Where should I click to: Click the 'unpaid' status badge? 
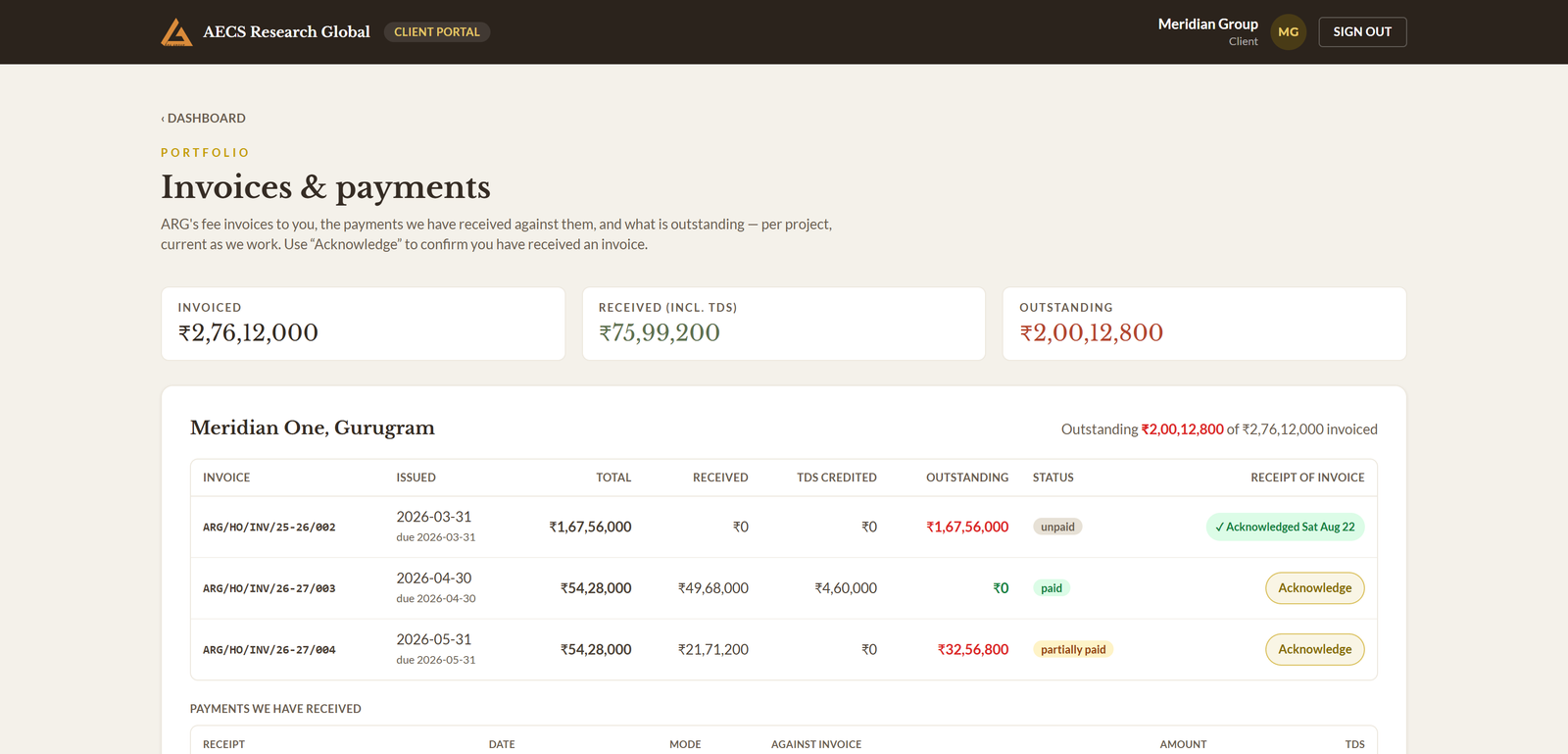point(1057,528)
